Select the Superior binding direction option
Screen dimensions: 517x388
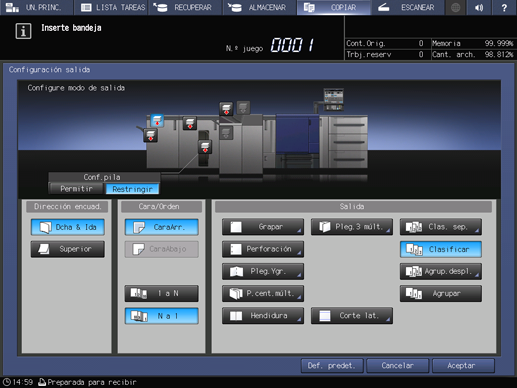tap(68, 249)
